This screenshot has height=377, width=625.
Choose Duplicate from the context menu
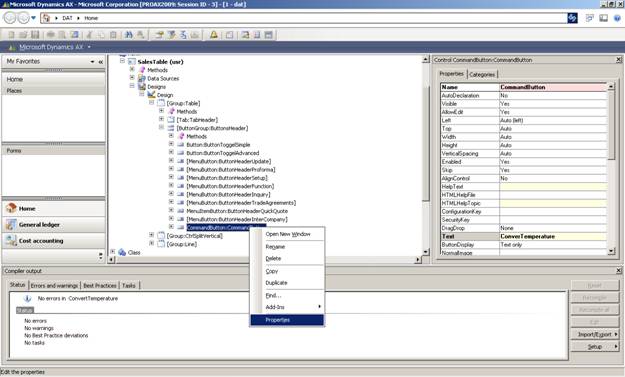click(x=287, y=283)
